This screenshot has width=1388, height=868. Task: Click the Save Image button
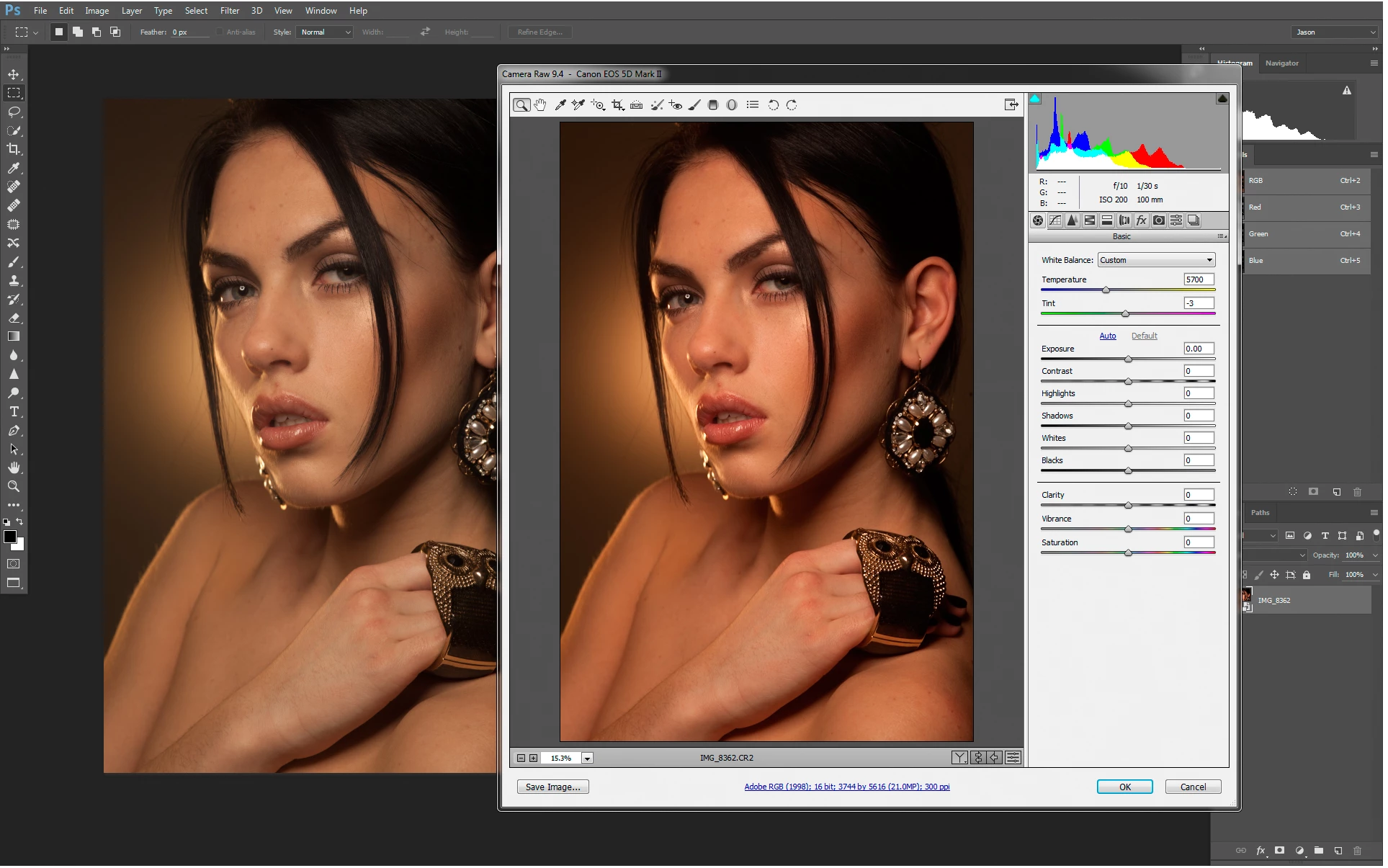554,788
